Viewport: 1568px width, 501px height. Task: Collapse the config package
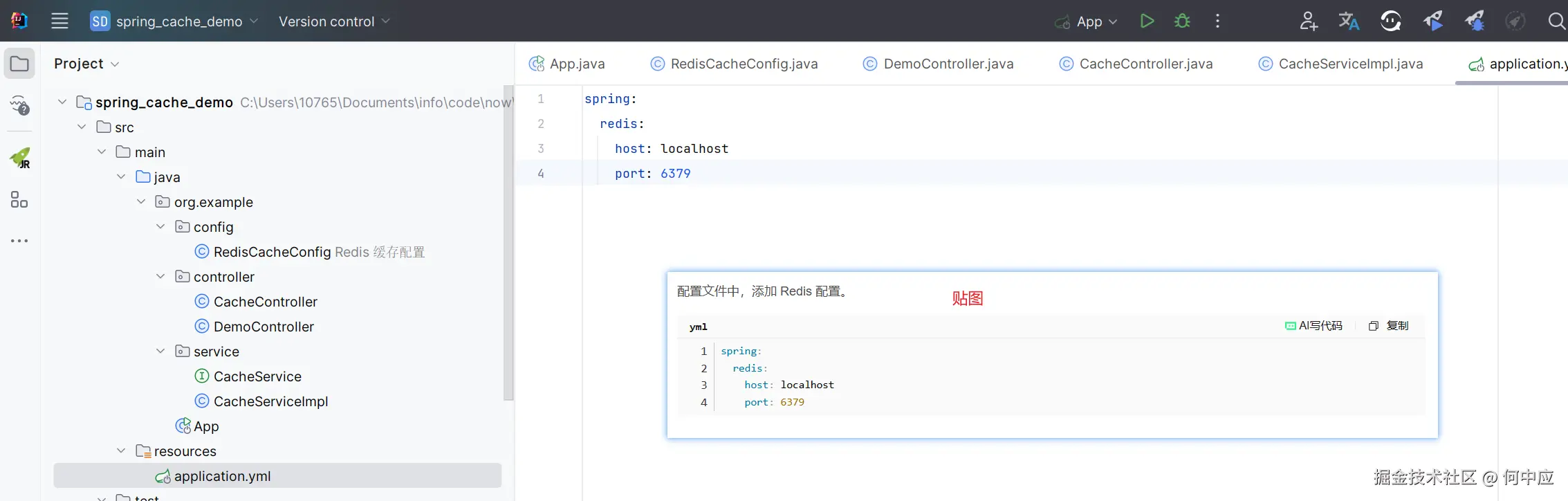[x=160, y=226]
